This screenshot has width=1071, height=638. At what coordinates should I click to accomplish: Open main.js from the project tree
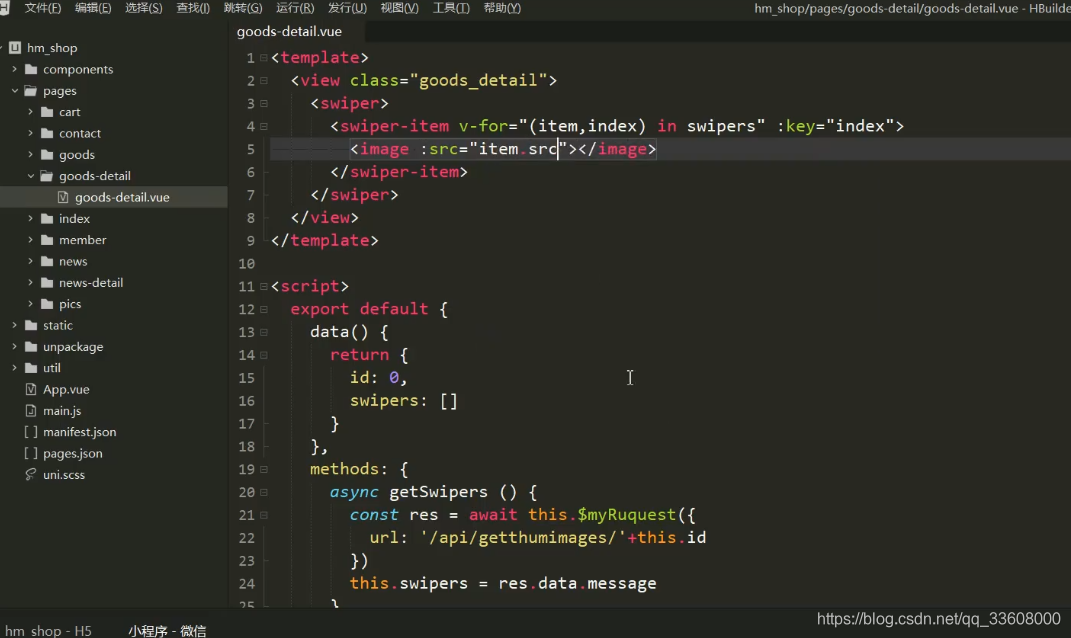point(62,411)
